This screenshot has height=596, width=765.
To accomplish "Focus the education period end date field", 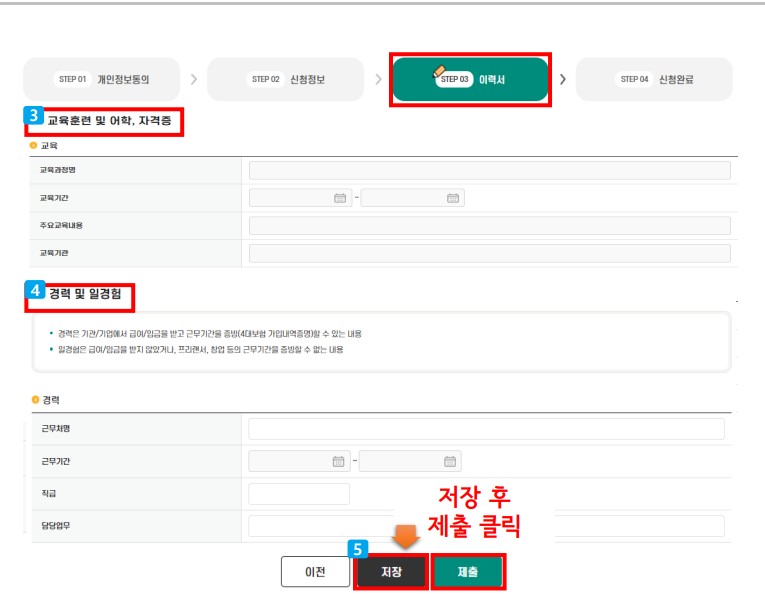I will [413, 198].
